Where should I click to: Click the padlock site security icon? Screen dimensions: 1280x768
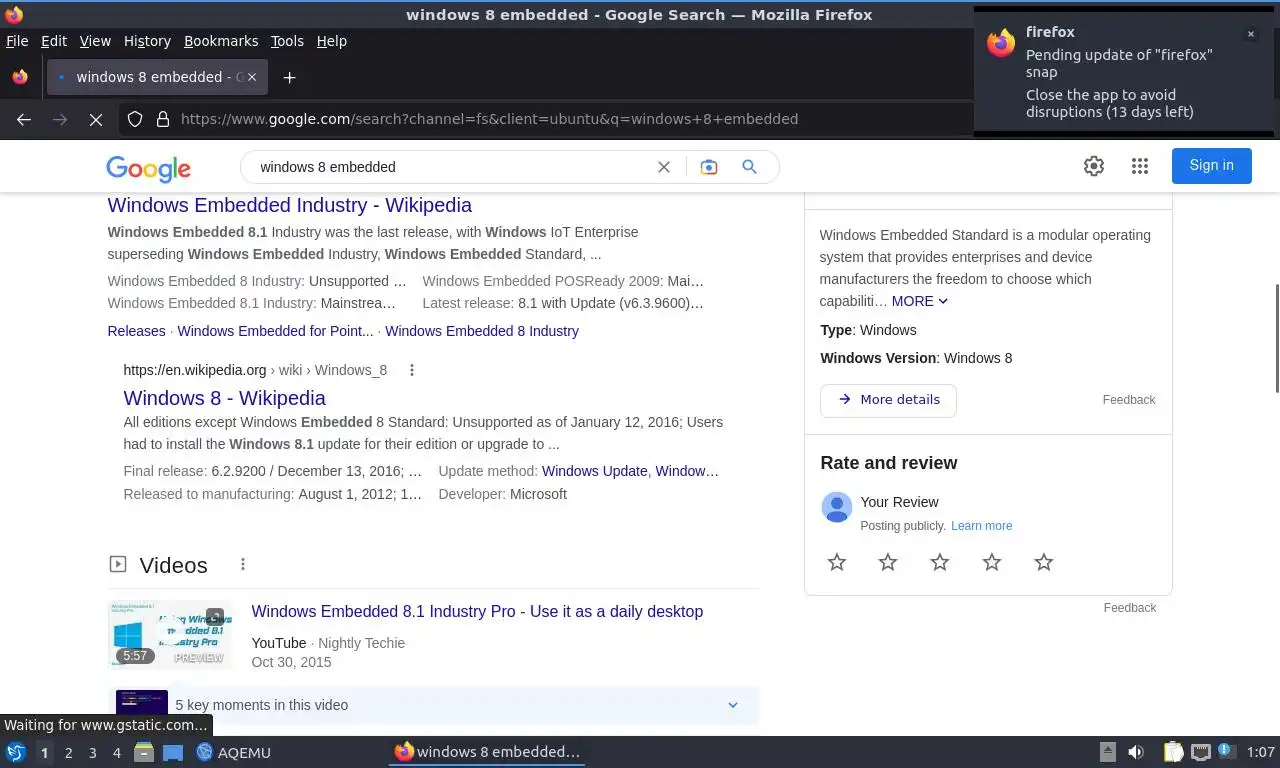(x=163, y=119)
